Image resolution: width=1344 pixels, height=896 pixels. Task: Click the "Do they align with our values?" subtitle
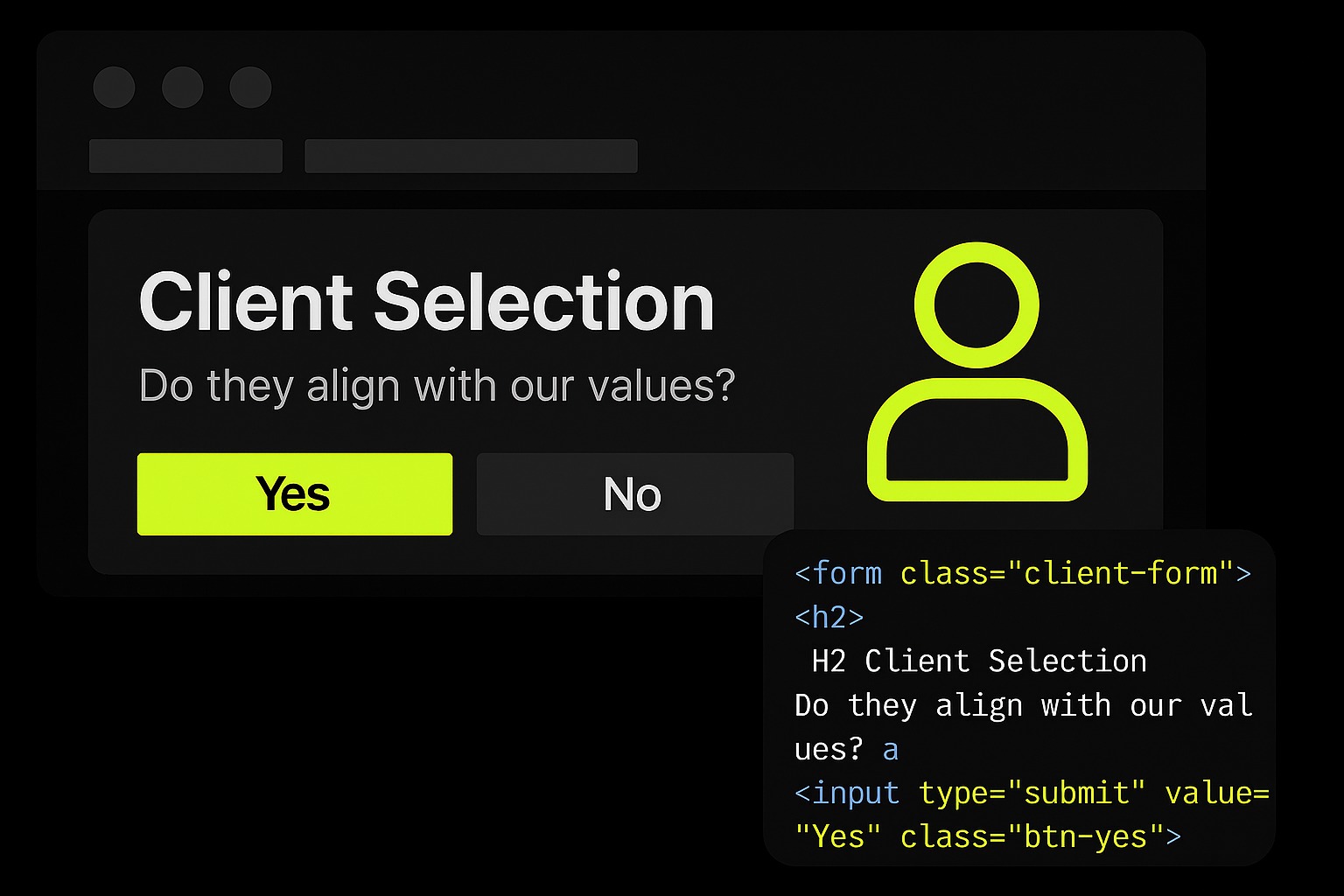437,385
